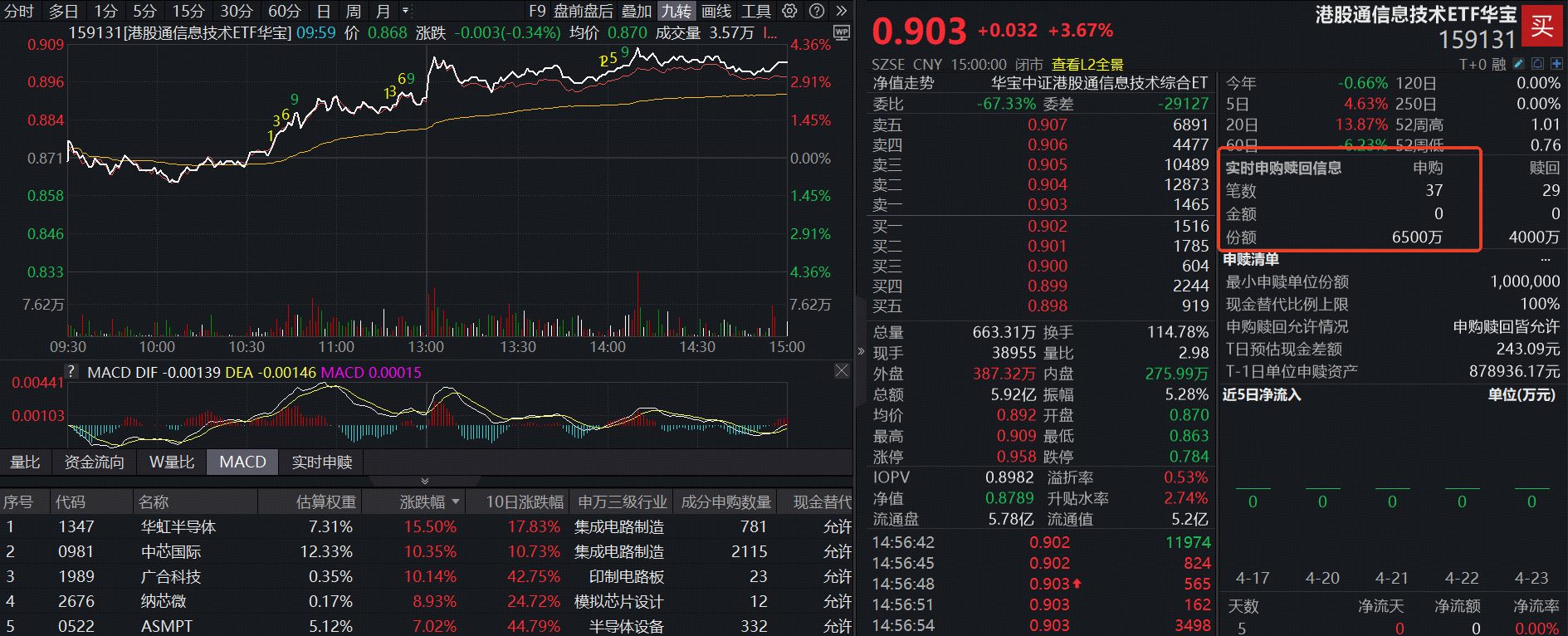
Task: Sort by 涨跌幅 column dropdown arrow
Action: click(456, 502)
